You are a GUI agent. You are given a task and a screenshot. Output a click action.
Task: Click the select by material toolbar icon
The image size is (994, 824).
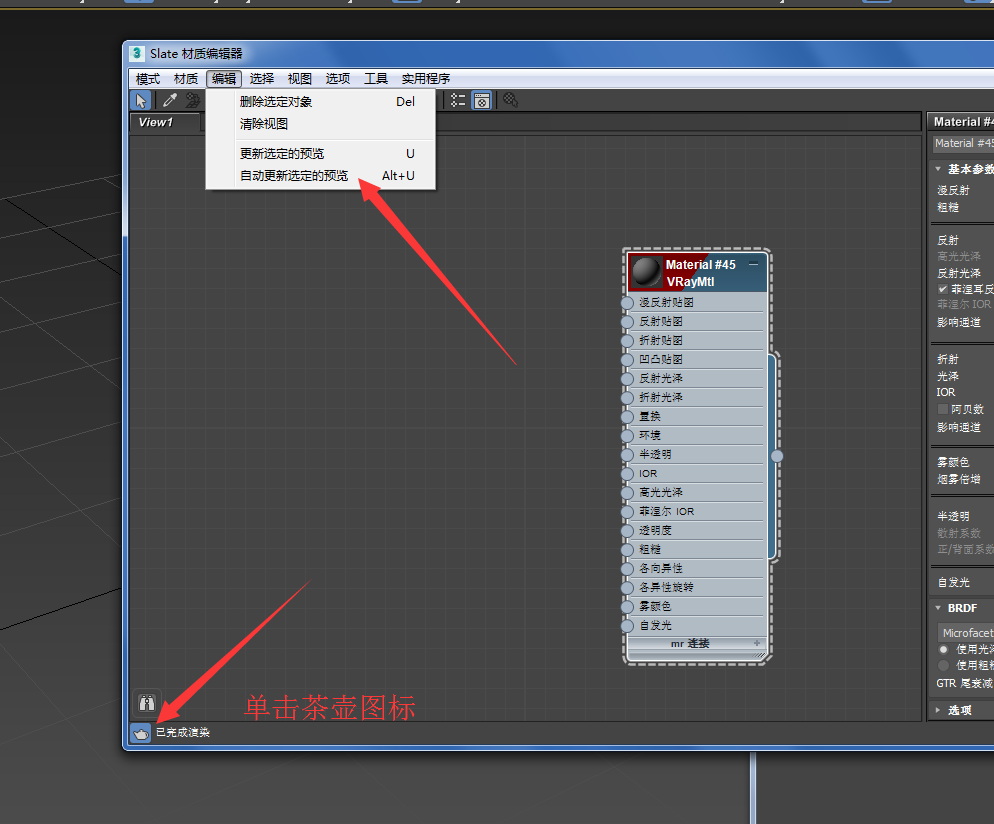(510, 100)
